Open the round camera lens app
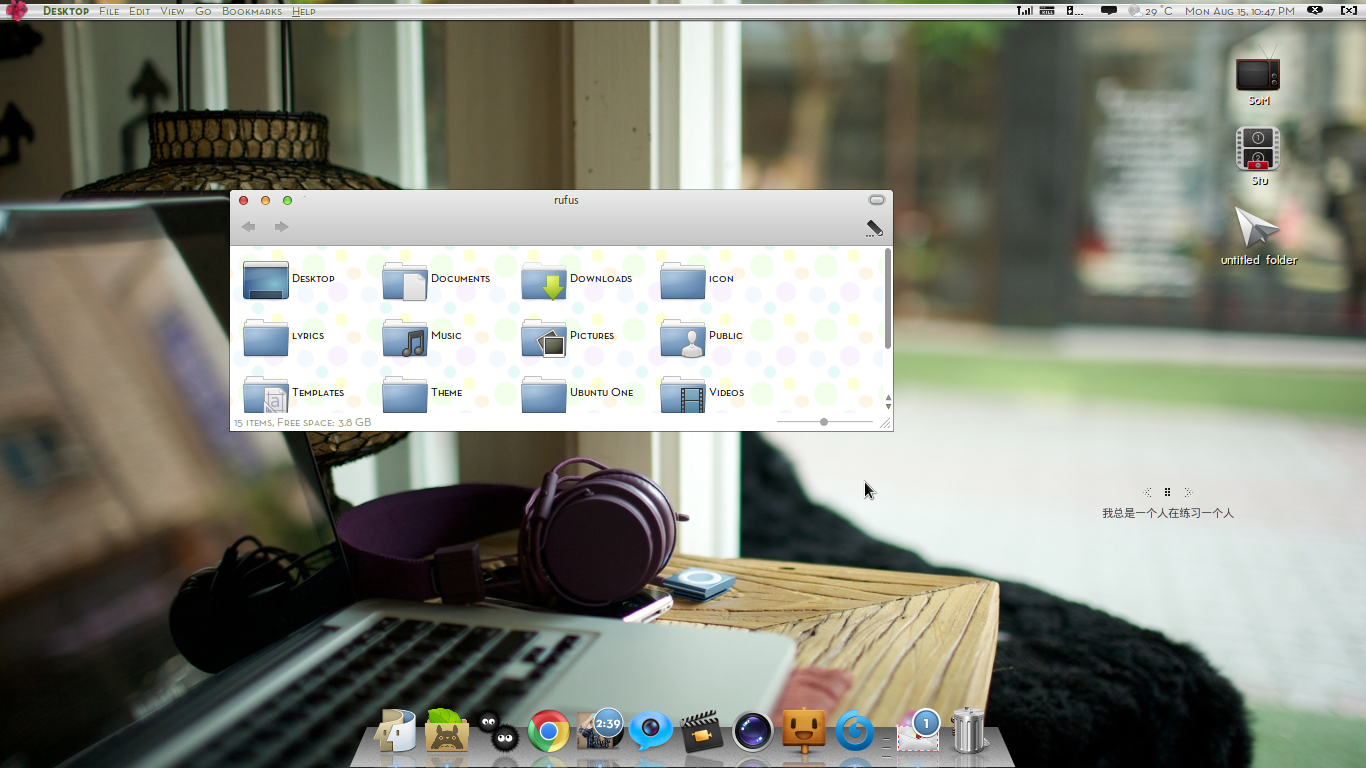1366x768 pixels. pyautogui.click(x=753, y=732)
